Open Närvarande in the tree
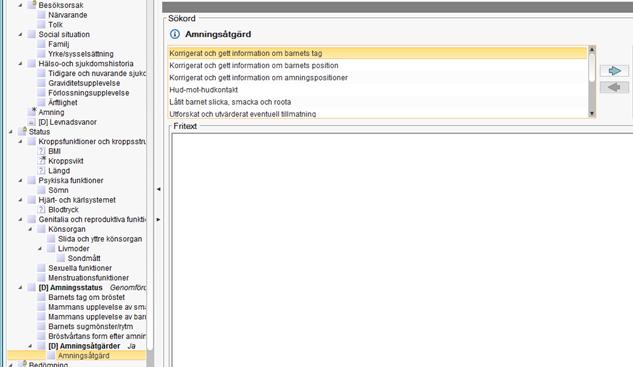 [67, 15]
